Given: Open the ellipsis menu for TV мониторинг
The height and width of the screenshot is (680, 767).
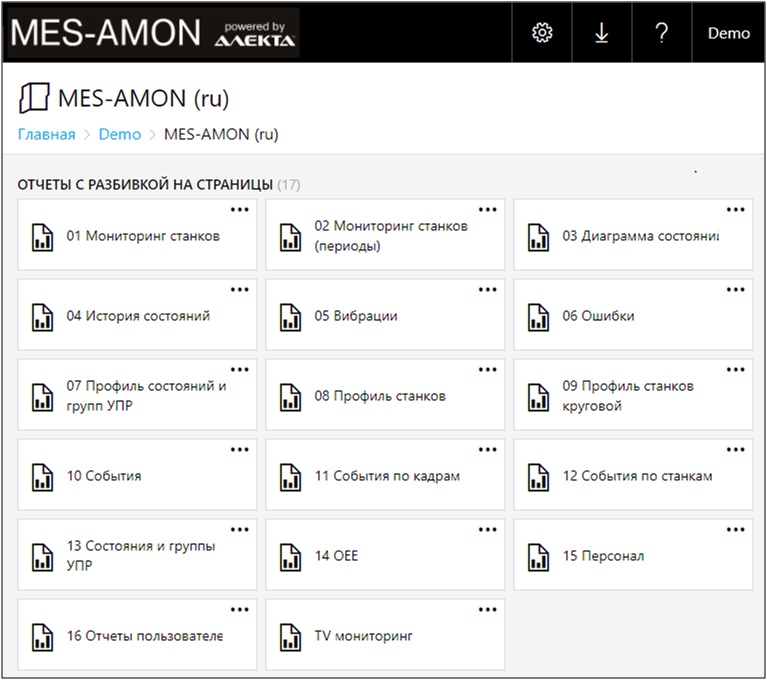Looking at the screenshot, I should pos(488,610).
